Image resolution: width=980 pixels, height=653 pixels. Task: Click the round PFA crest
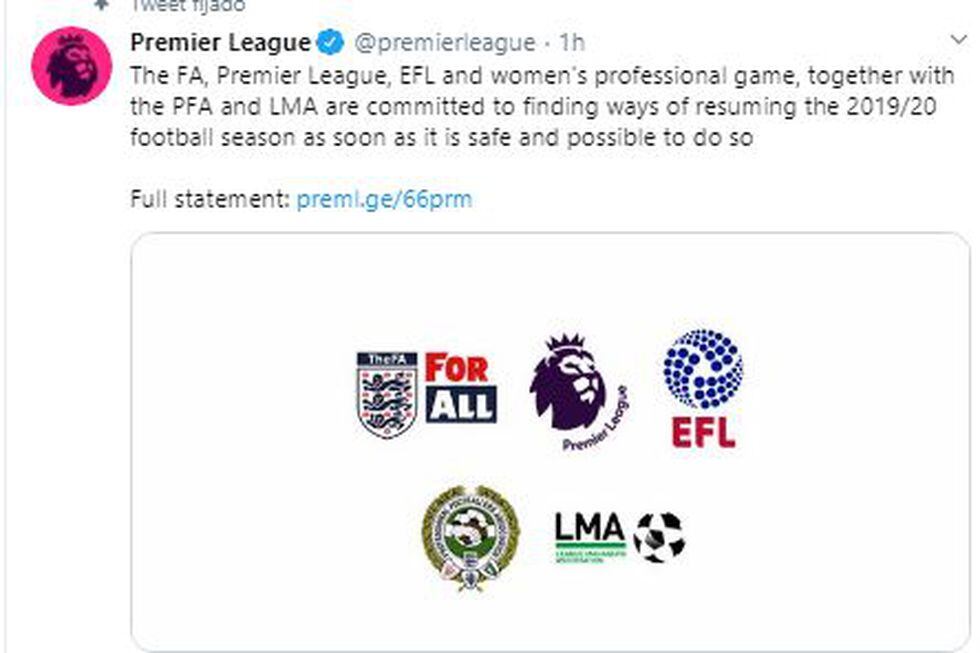pos(469,537)
